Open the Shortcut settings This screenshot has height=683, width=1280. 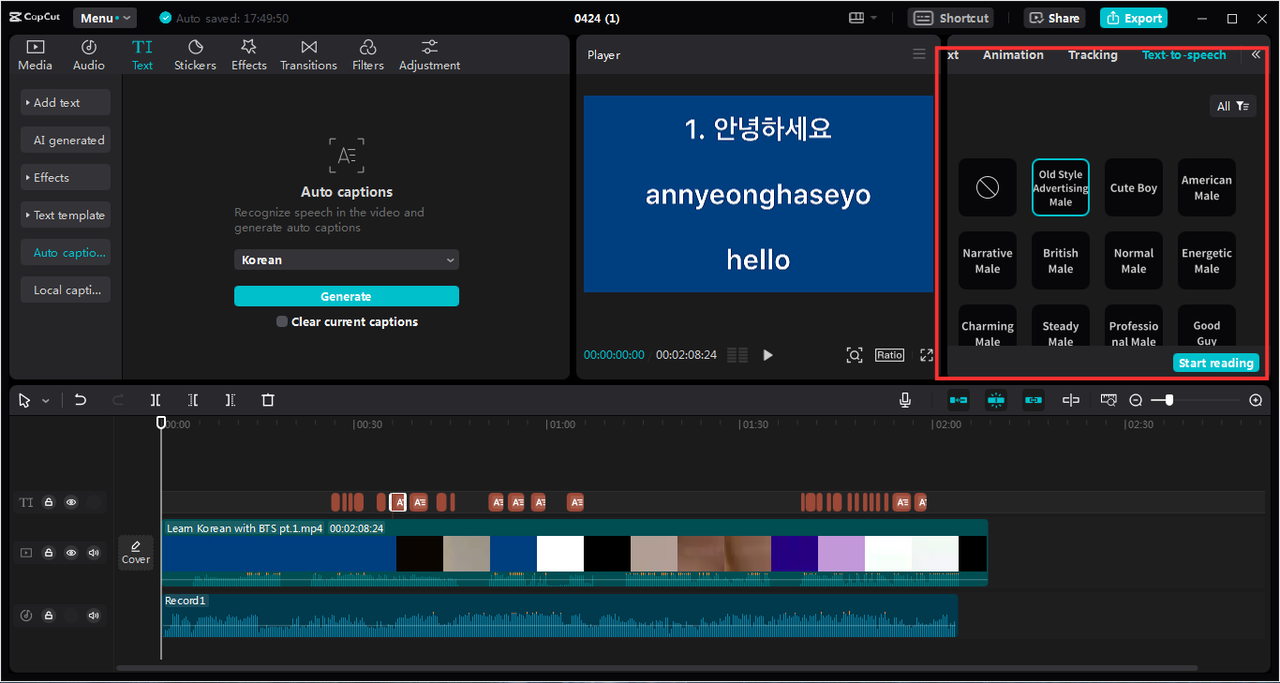tap(951, 18)
